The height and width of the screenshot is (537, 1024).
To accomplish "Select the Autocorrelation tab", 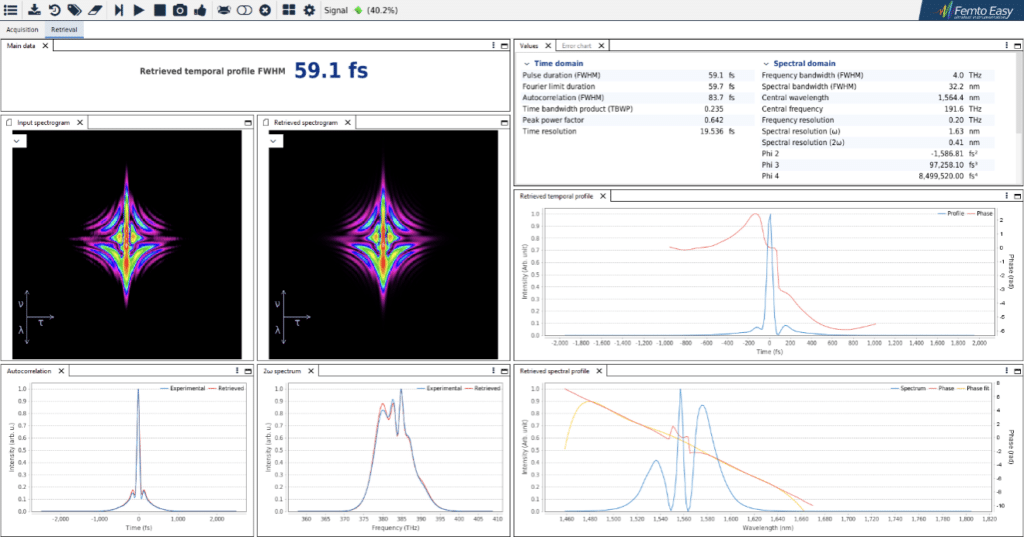I will tap(29, 371).
